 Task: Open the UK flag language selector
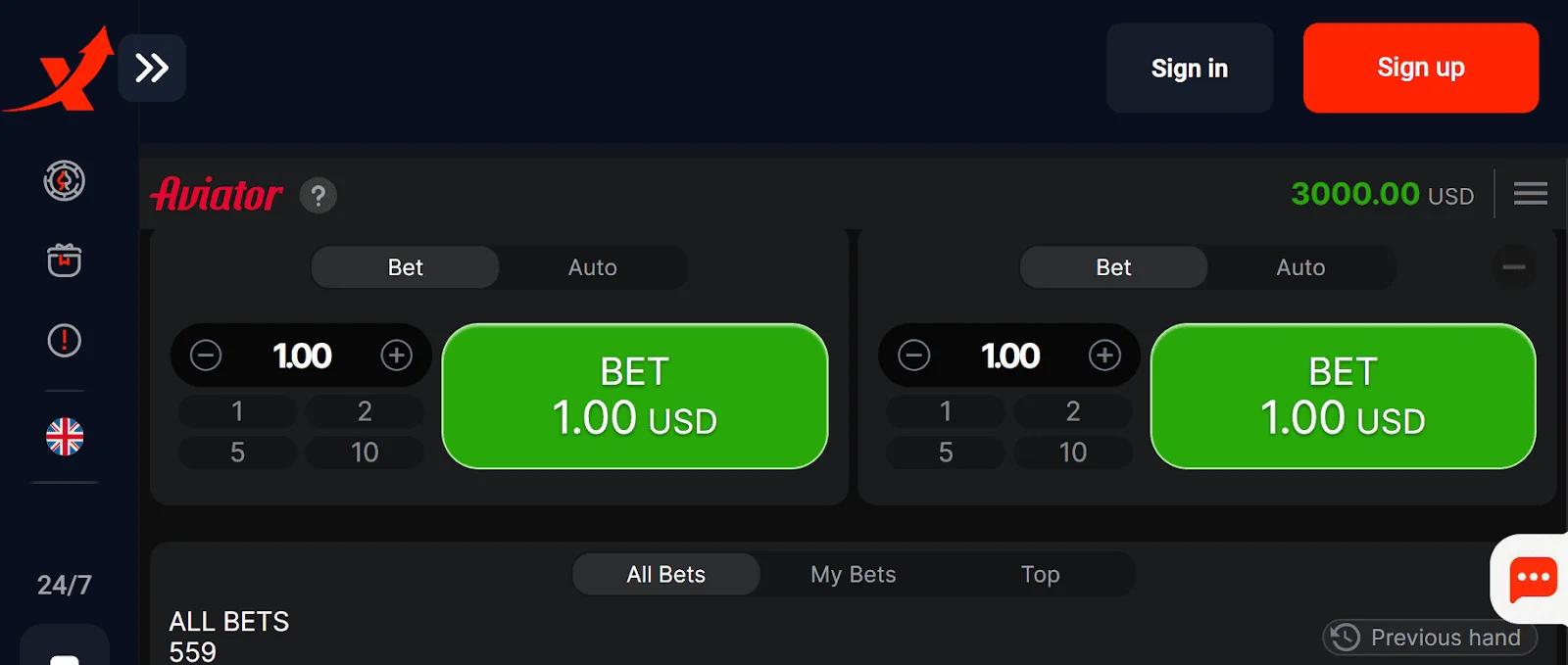(x=65, y=437)
